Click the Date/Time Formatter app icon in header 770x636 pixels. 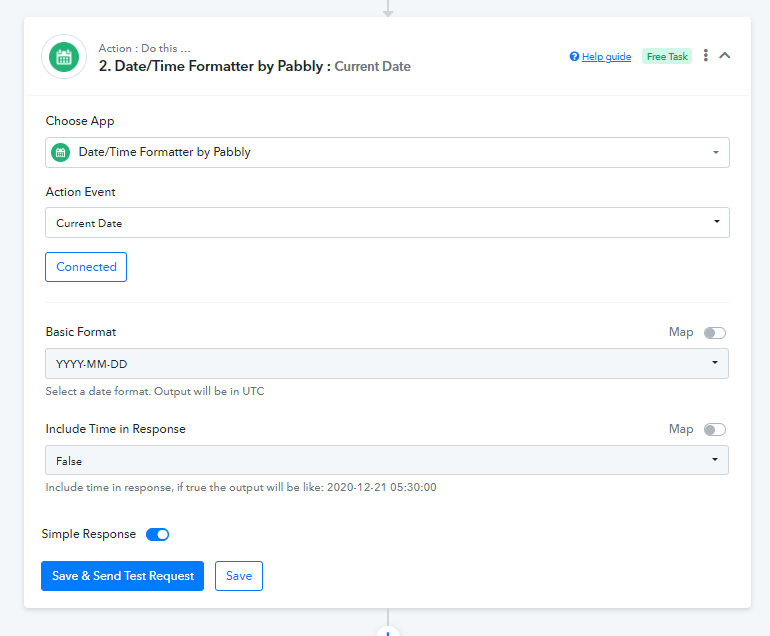64,57
